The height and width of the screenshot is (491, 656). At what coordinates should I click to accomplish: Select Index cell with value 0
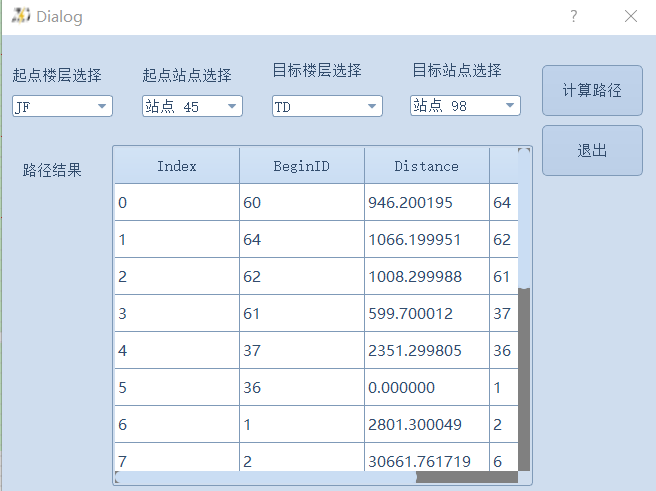coord(177,202)
